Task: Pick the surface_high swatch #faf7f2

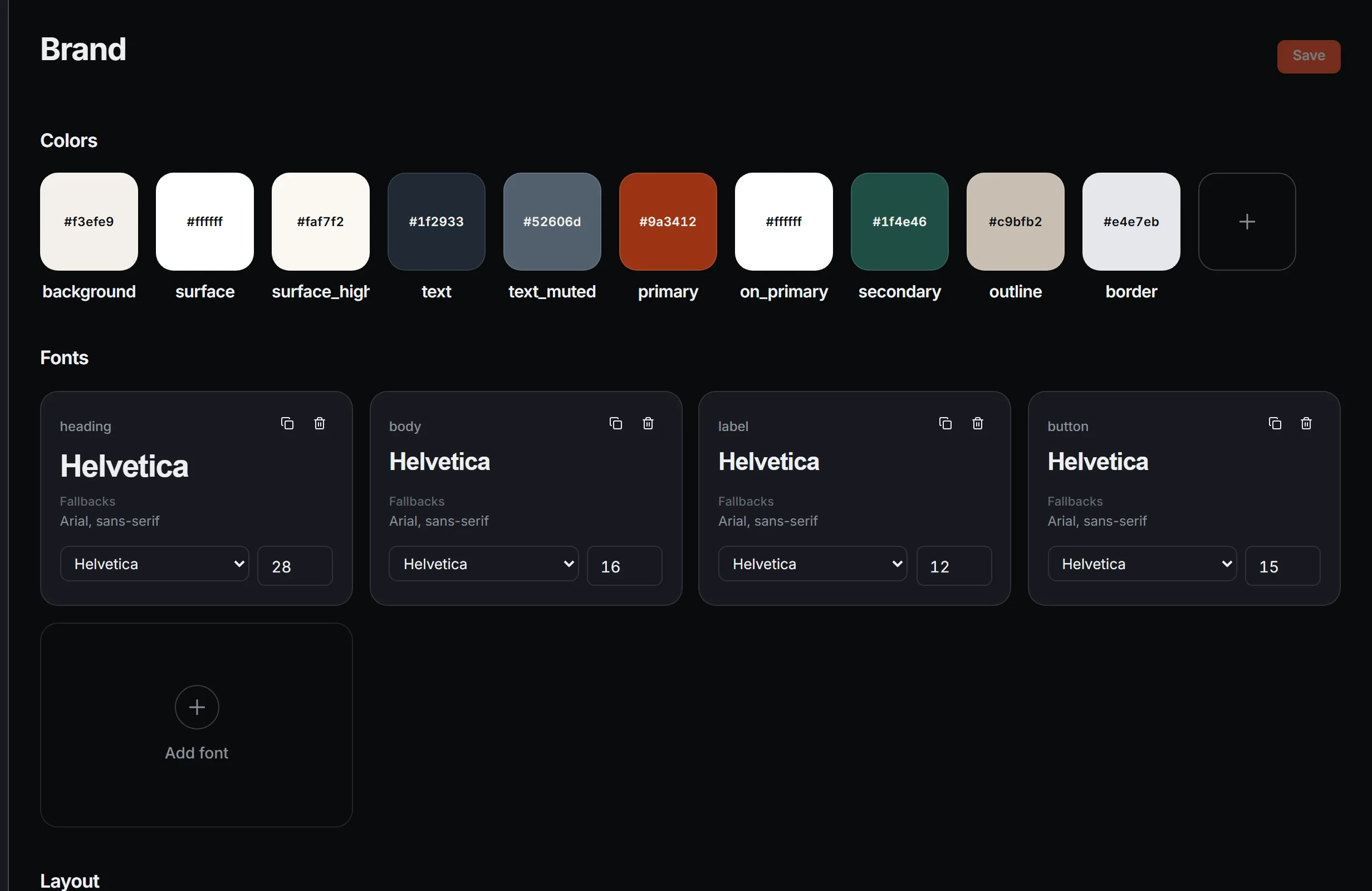Action: pyautogui.click(x=321, y=222)
